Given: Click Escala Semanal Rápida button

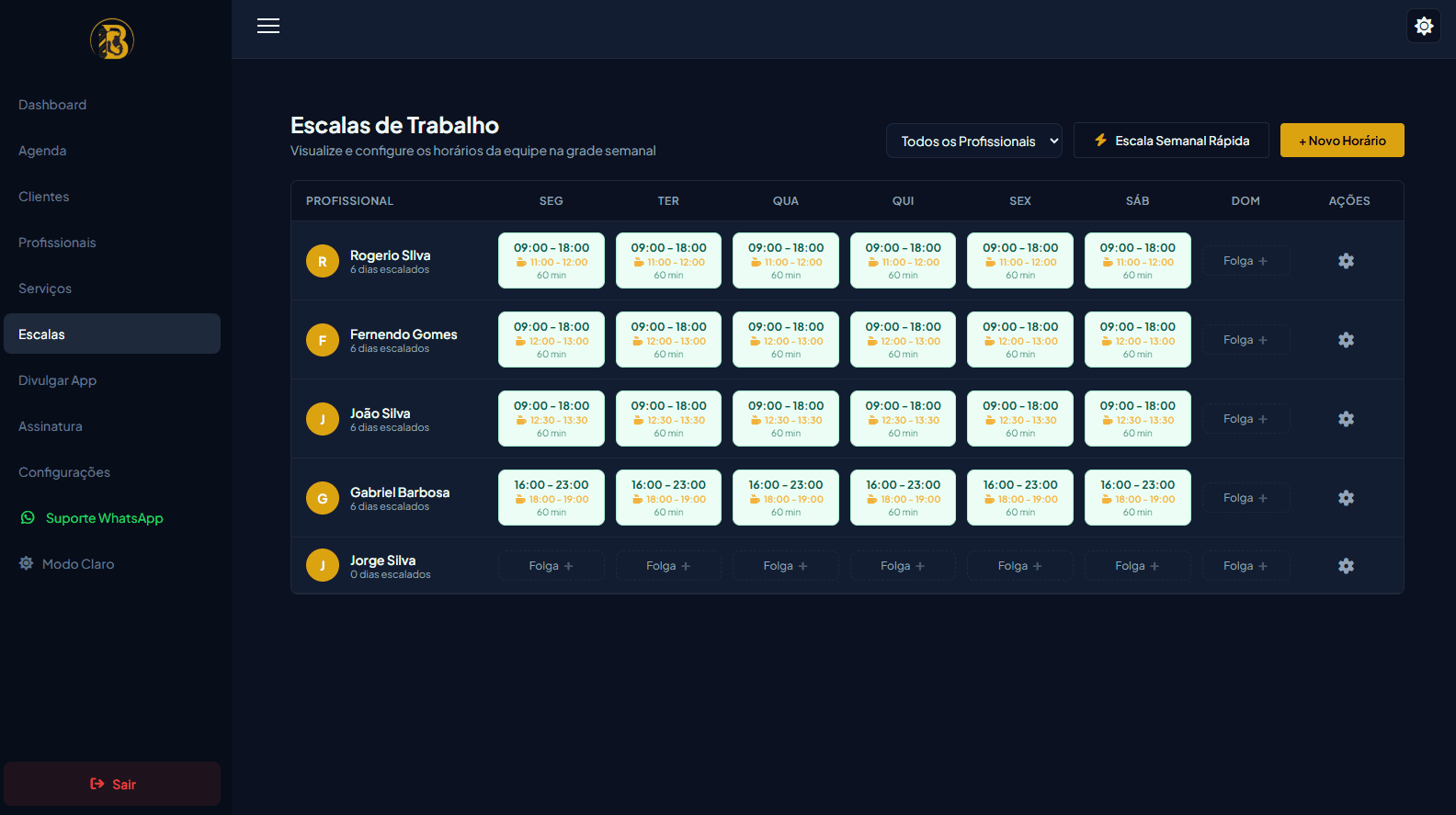Looking at the screenshot, I should coord(1171,141).
